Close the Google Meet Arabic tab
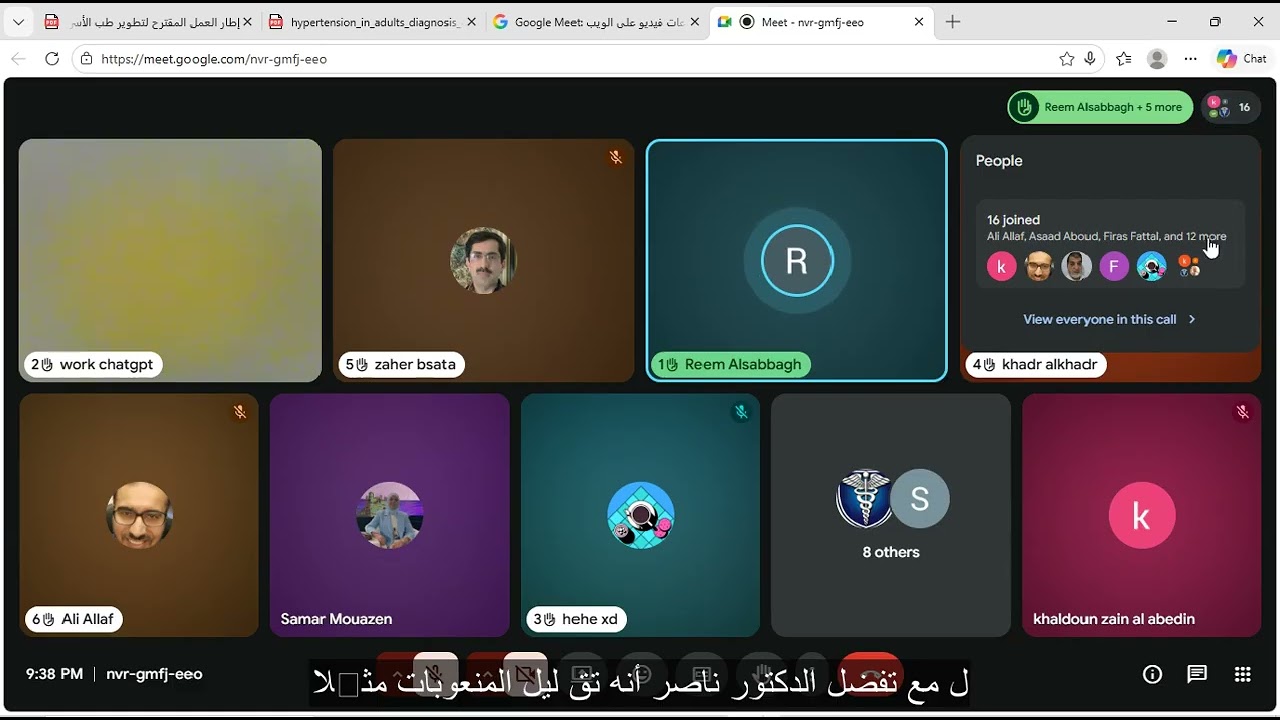This screenshot has width=1280, height=720. [x=695, y=22]
